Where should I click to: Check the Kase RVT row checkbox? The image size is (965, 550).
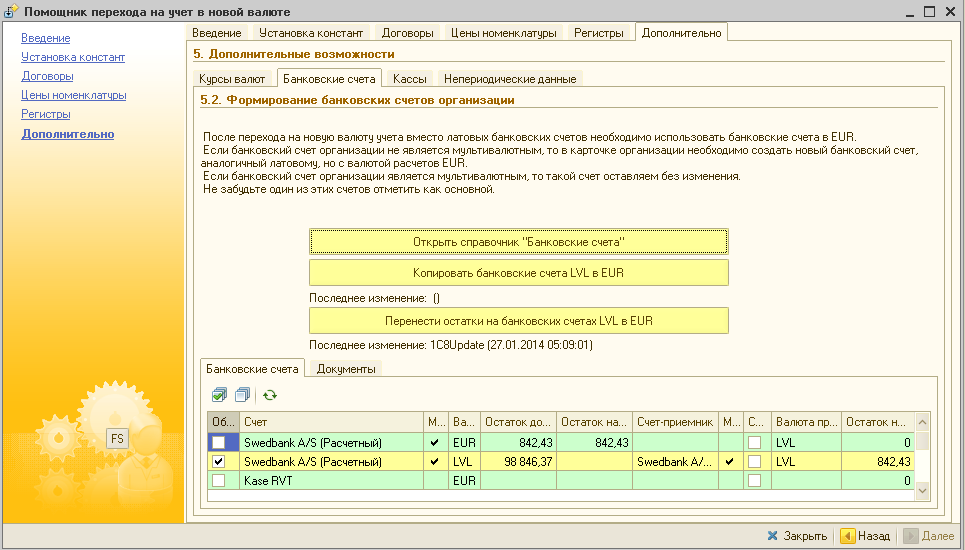[218, 480]
